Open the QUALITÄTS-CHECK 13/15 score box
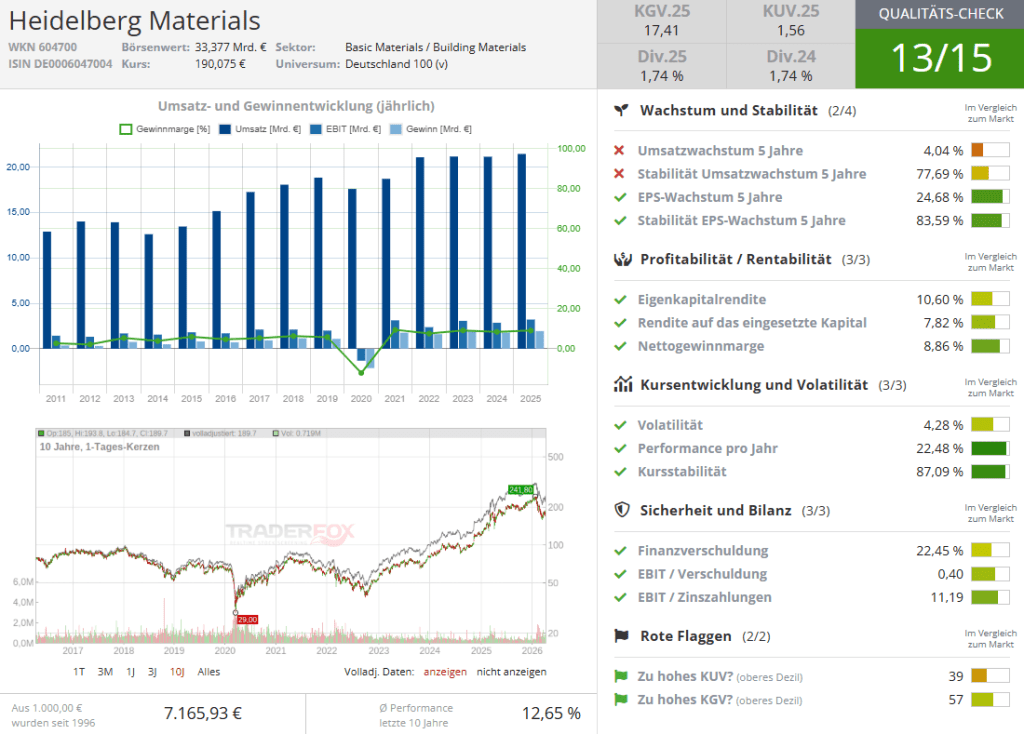 click(x=939, y=45)
